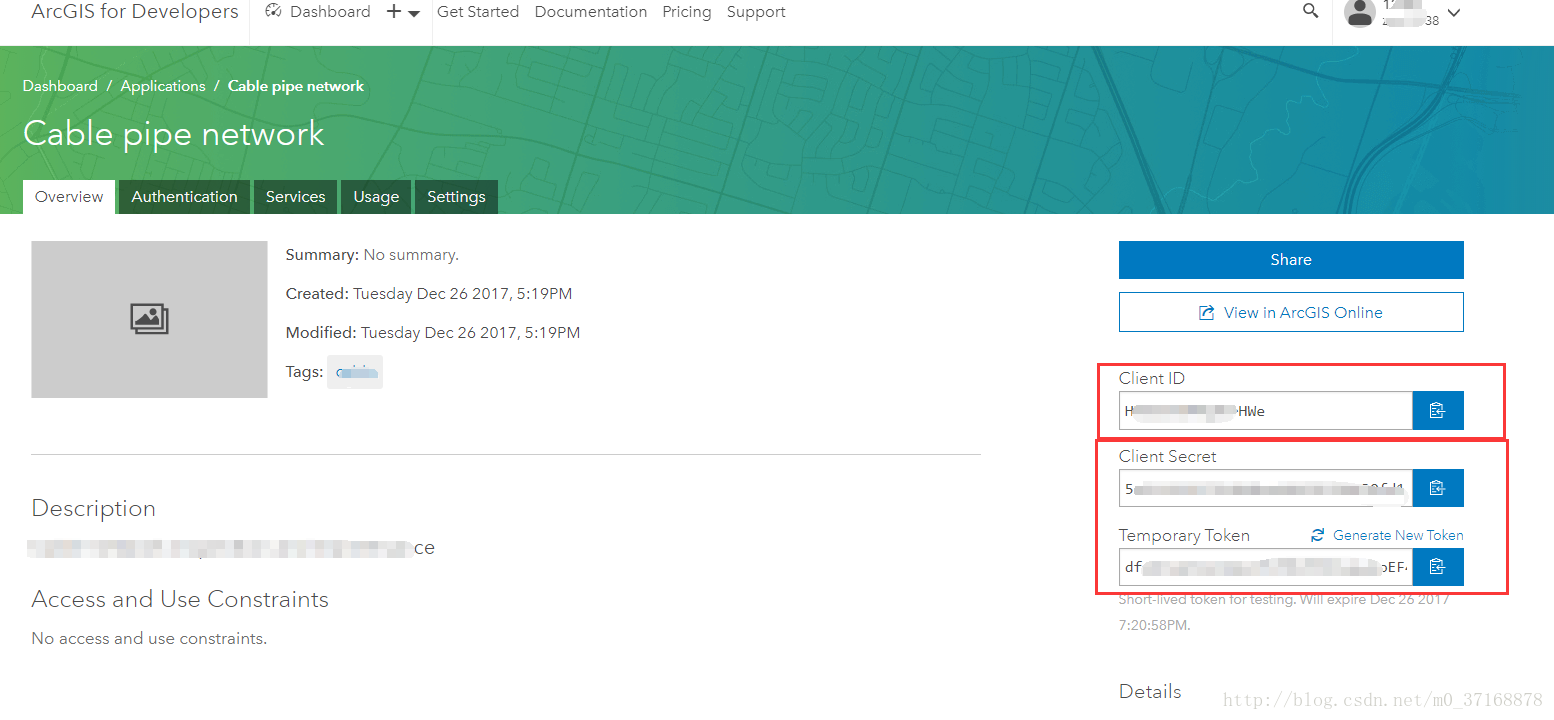Open the Documentation menu item
Image resolution: width=1554 pixels, height=720 pixels.
[x=591, y=12]
